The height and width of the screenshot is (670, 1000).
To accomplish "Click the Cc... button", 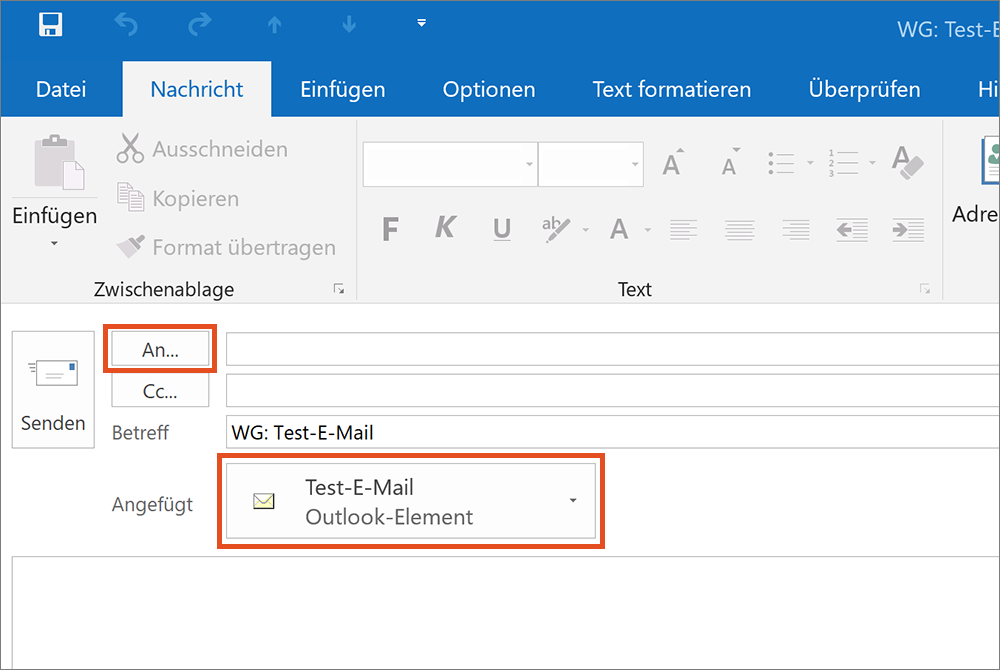I will coord(160,391).
